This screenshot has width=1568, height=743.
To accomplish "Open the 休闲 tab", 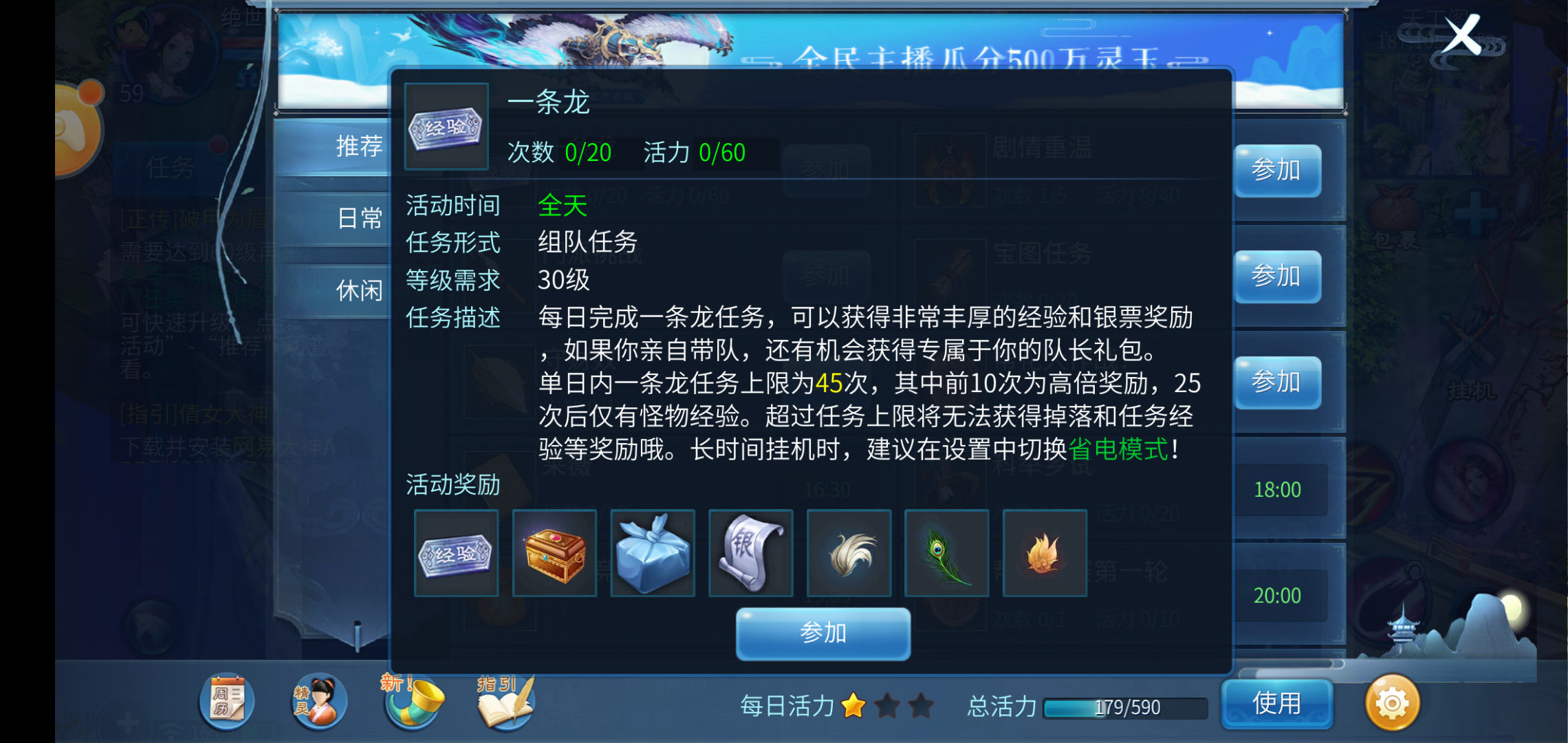I will click(359, 290).
